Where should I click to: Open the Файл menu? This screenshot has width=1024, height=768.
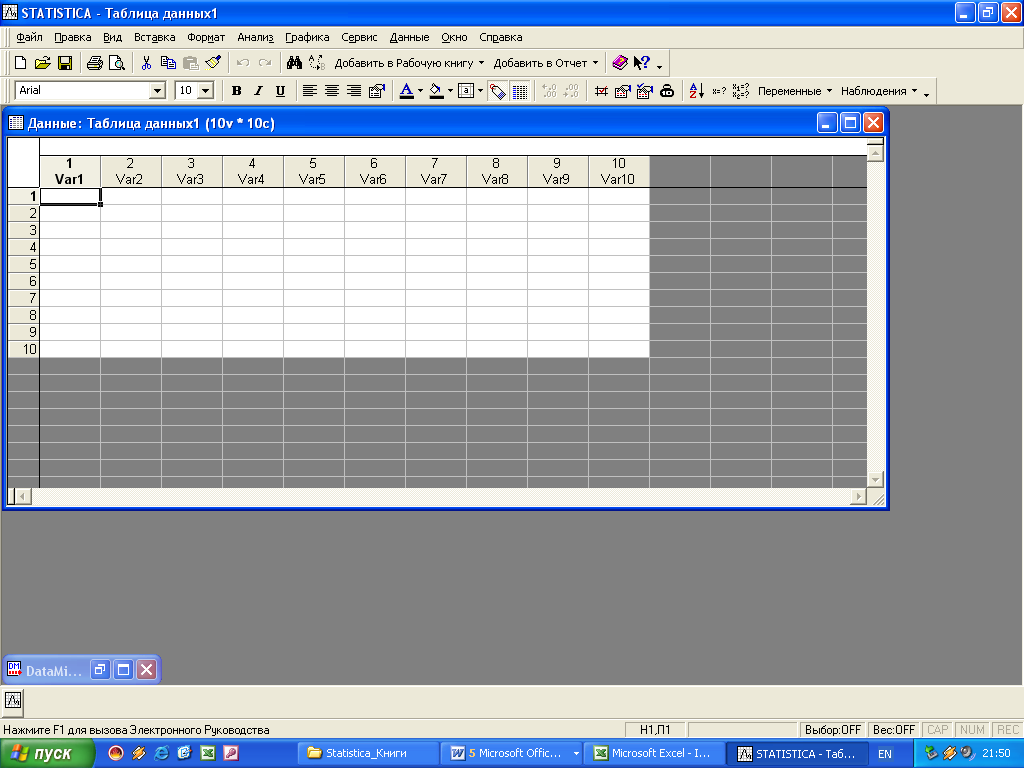point(29,37)
